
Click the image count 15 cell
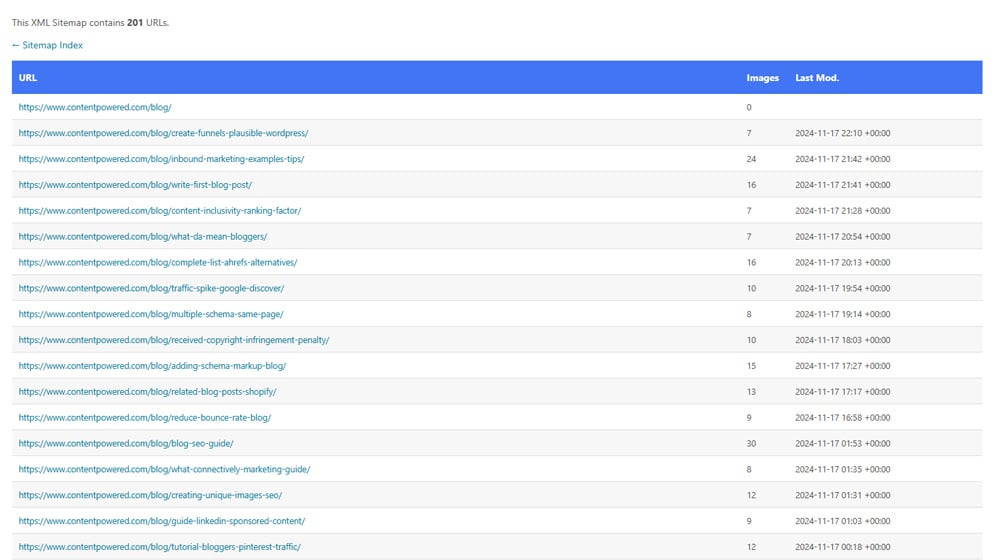751,366
